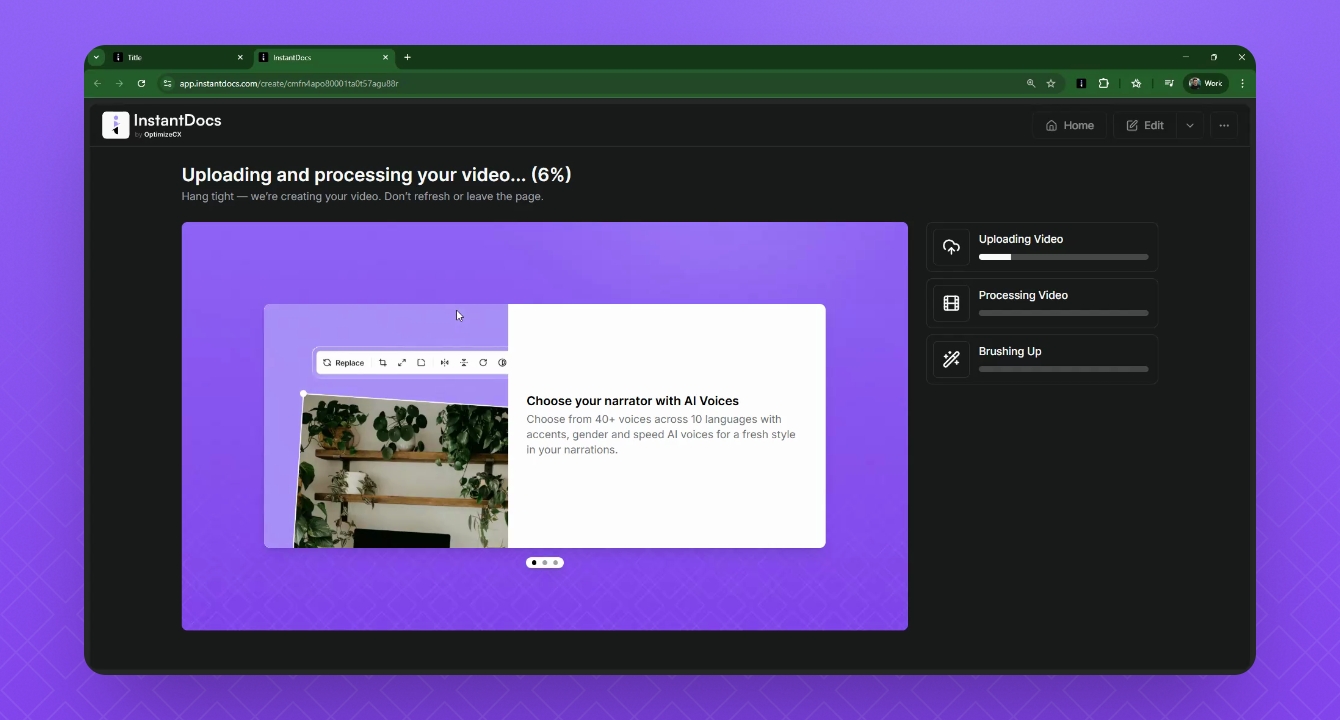Click "Choose your narrator with AI Voices" title
The image size is (1340, 720).
(633, 401)
